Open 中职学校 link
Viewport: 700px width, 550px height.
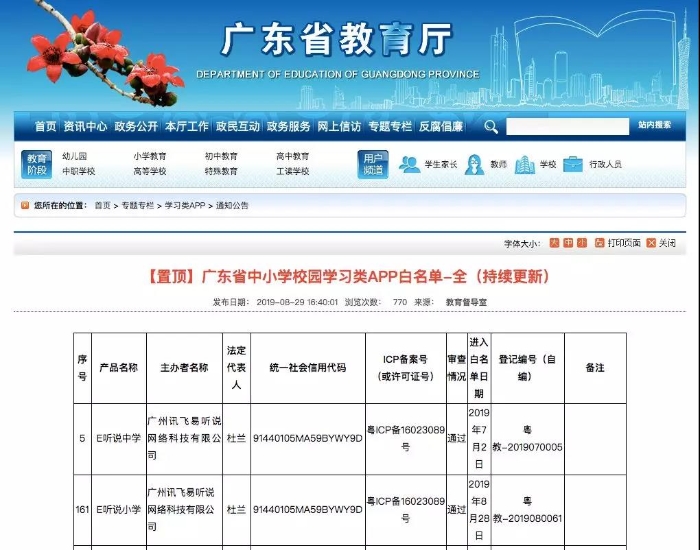coord(79,171)
